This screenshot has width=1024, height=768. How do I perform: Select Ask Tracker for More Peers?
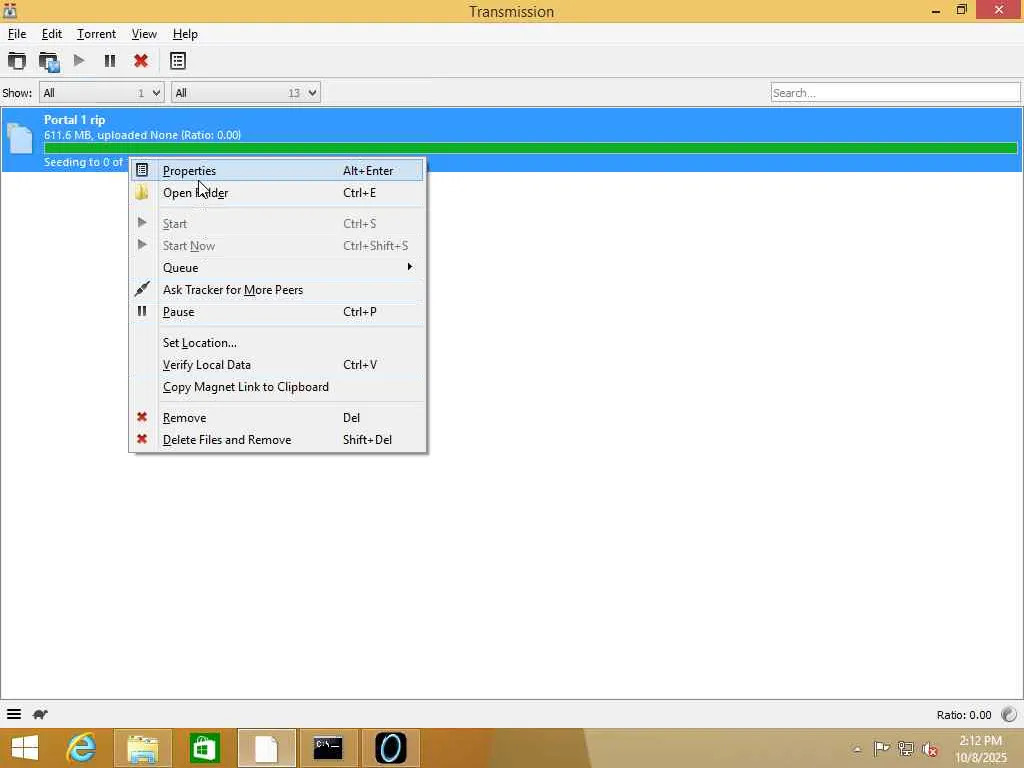(278, 289)
